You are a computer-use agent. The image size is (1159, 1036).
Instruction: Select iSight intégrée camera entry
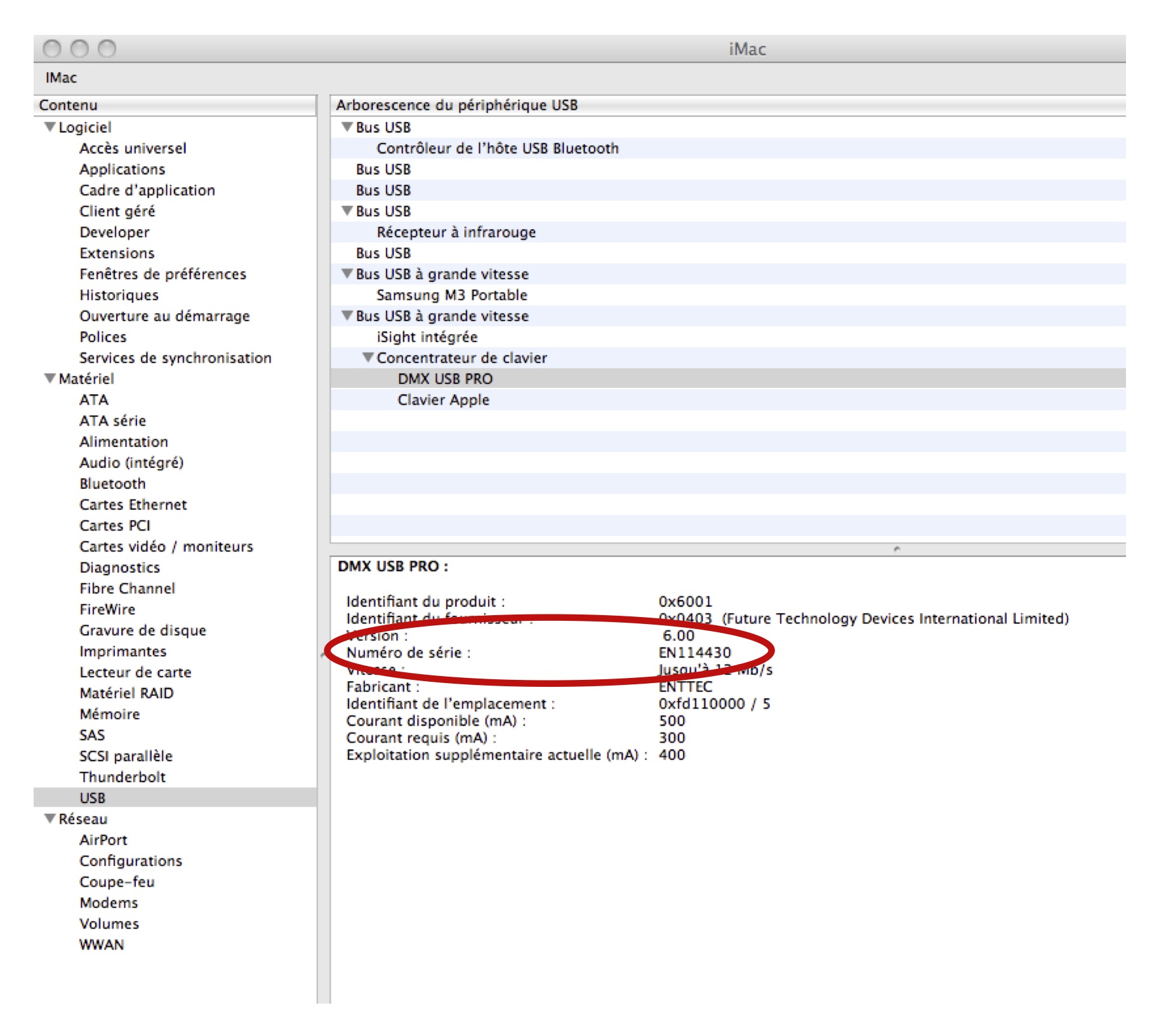427,336
